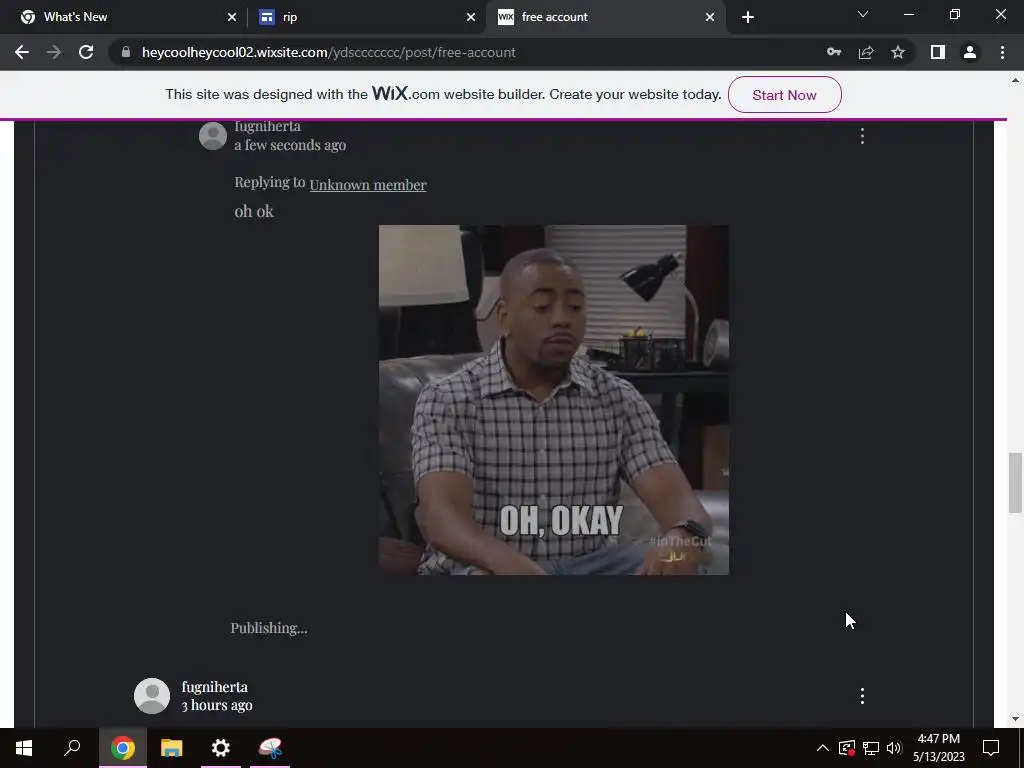Open Settings gear on taskbar
This screenshot has width=1024, height=768.
click(x=221, y=748)
